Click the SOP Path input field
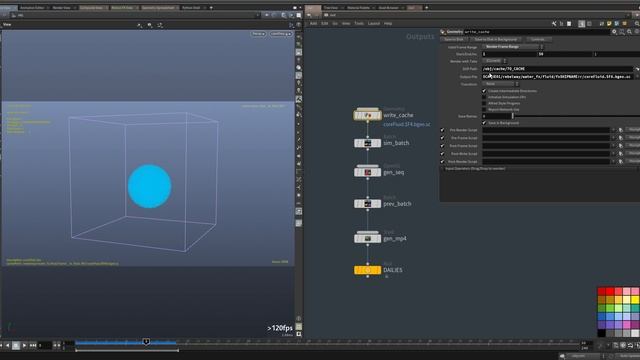Viewport: 640px width, 360px height. [x=557, y=69]
